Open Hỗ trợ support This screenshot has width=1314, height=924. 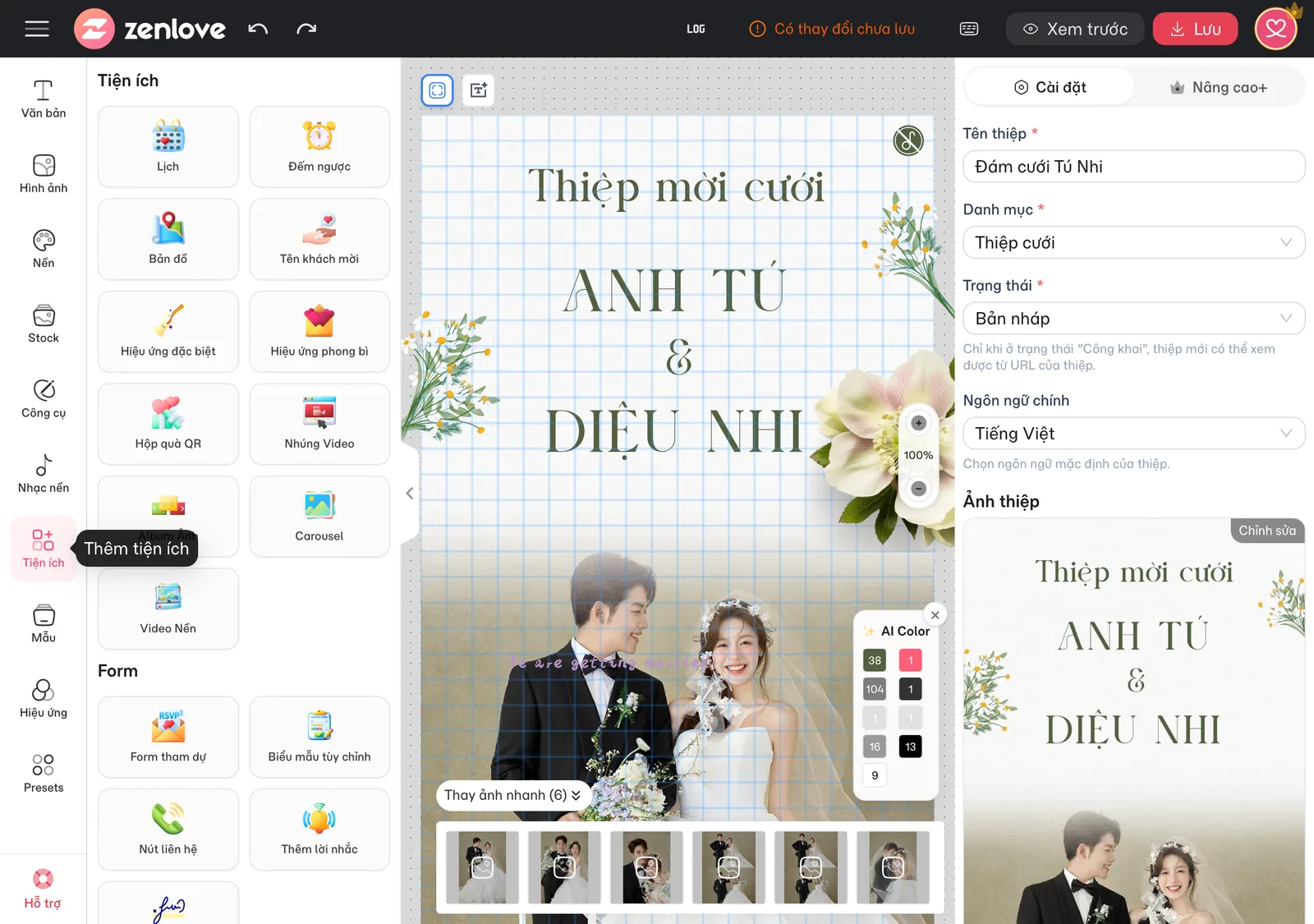[43, 890]
